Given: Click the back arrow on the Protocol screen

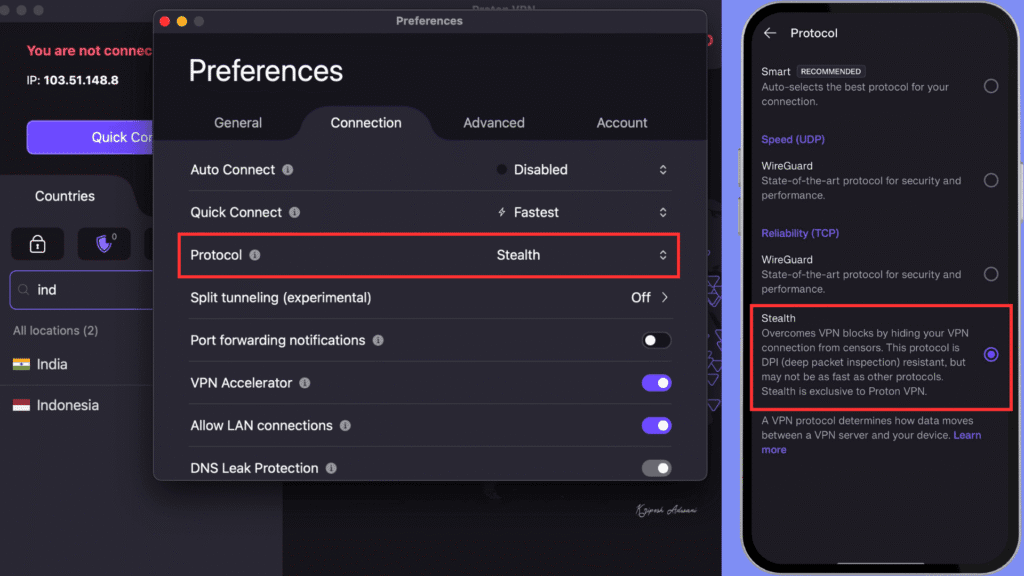Looking at the screenshot, I should click(x=770, y=33).
